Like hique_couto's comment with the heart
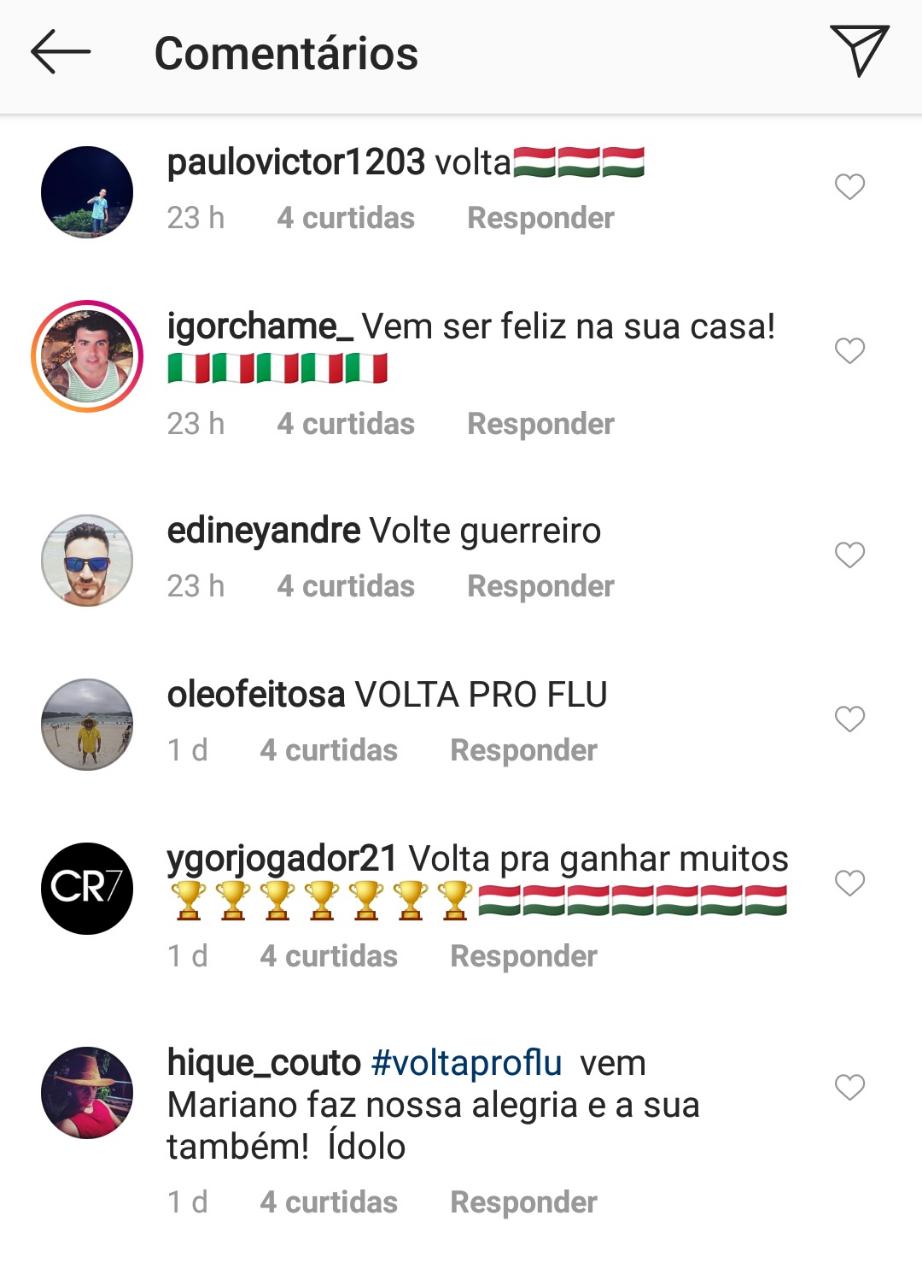 tap(850, 1087)
